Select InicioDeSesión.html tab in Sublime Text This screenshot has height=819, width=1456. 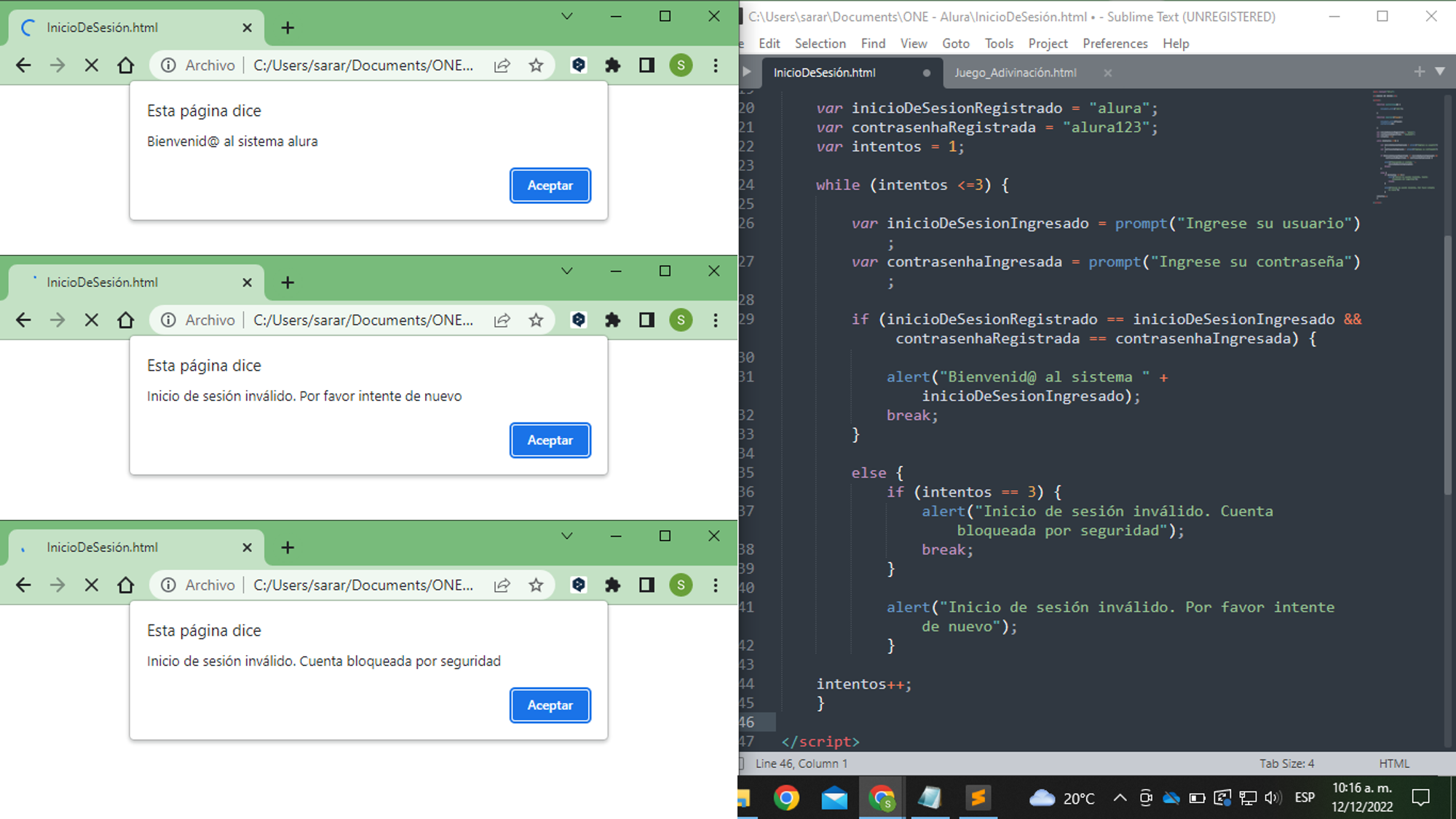[825, 73]
